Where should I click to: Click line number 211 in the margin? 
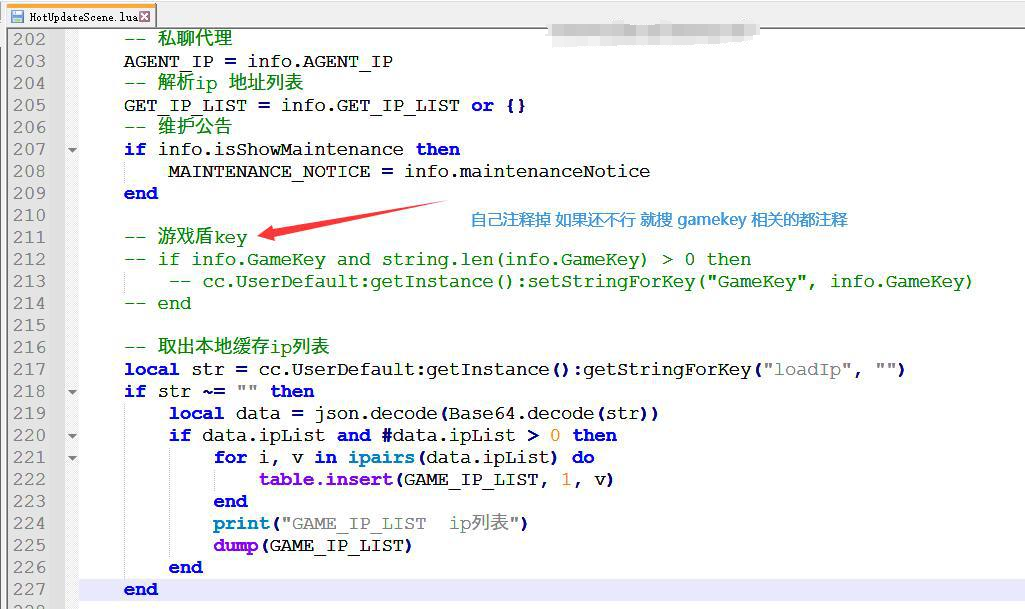click(x=30, y=237)
